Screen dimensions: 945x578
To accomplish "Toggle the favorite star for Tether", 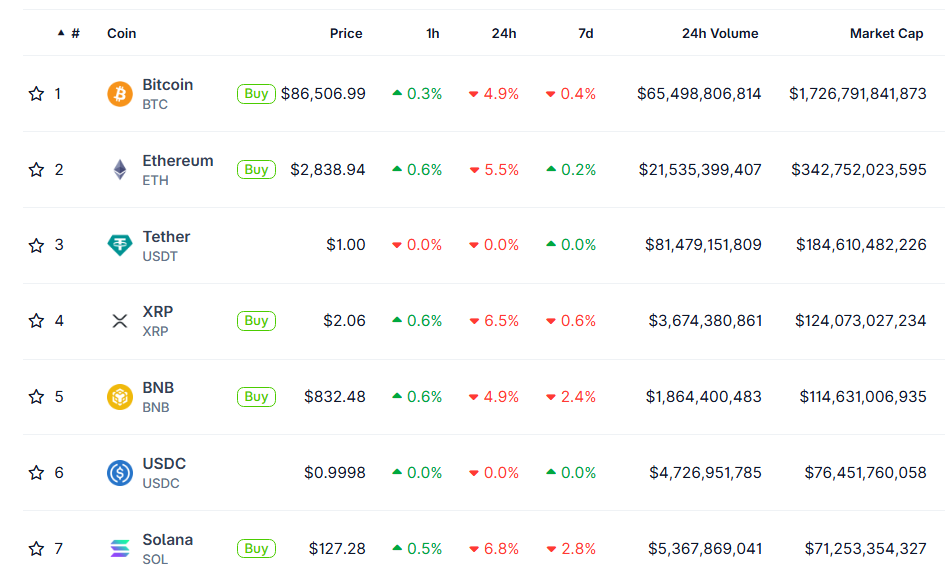I will pyautogui.click(x=37, y=245).
